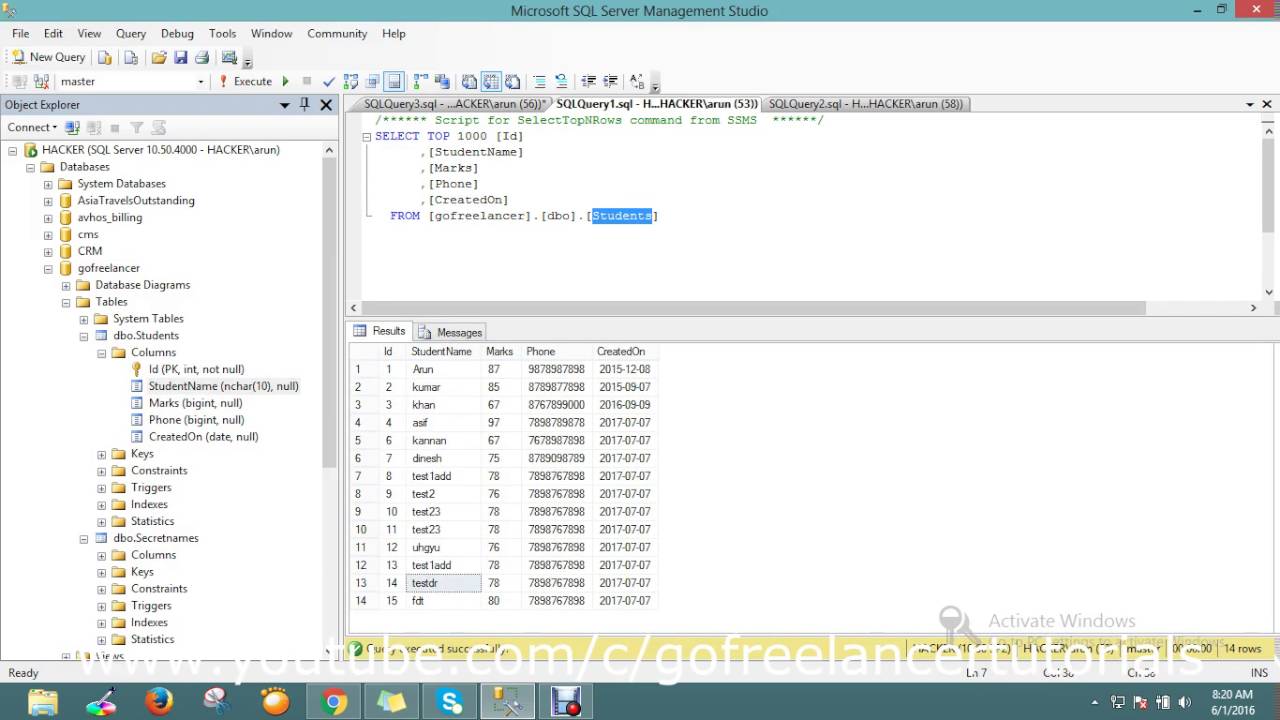Click Specify Values for Template Parameters
The height and width of the screenshot is (720, 1280).
click(x=637, y=81)
